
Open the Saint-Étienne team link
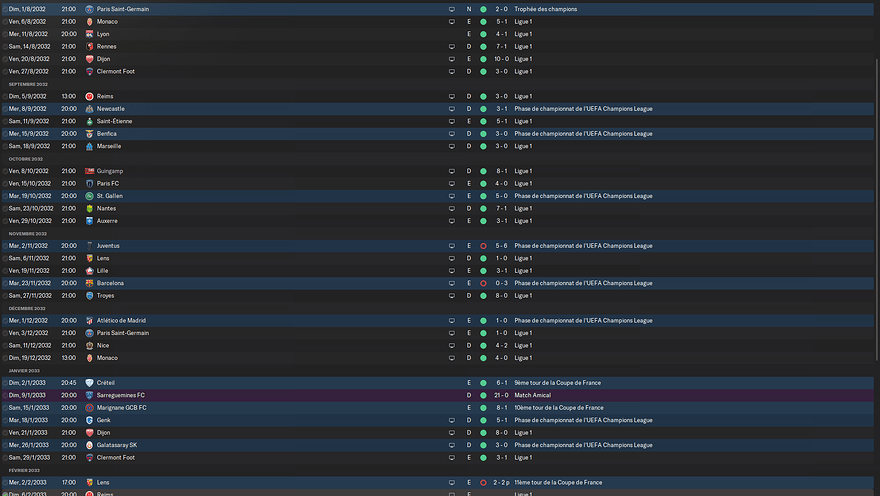pyautogui.click(x=114, y=121)
